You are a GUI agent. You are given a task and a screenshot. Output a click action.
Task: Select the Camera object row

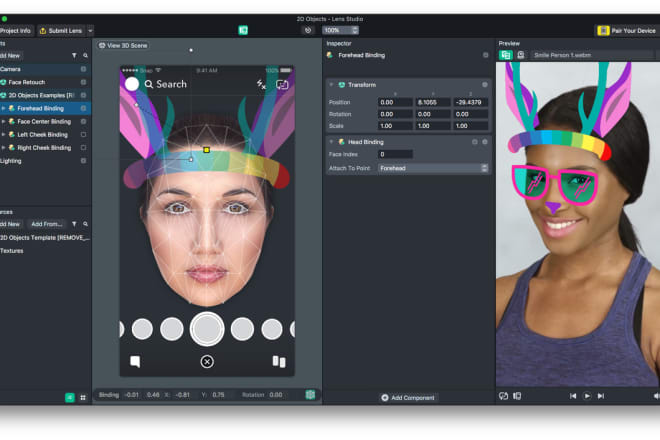click(45, 69)
